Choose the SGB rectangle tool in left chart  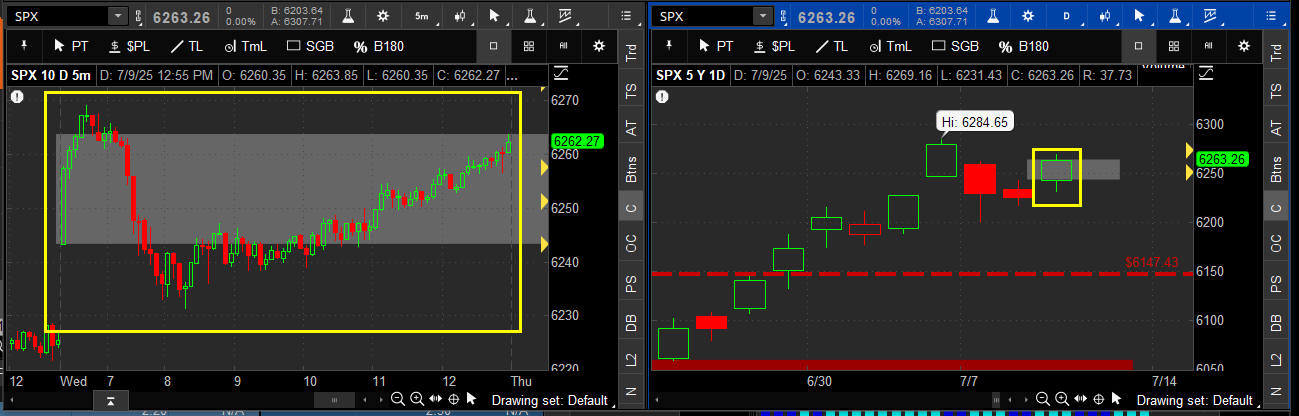click(311, 46)
